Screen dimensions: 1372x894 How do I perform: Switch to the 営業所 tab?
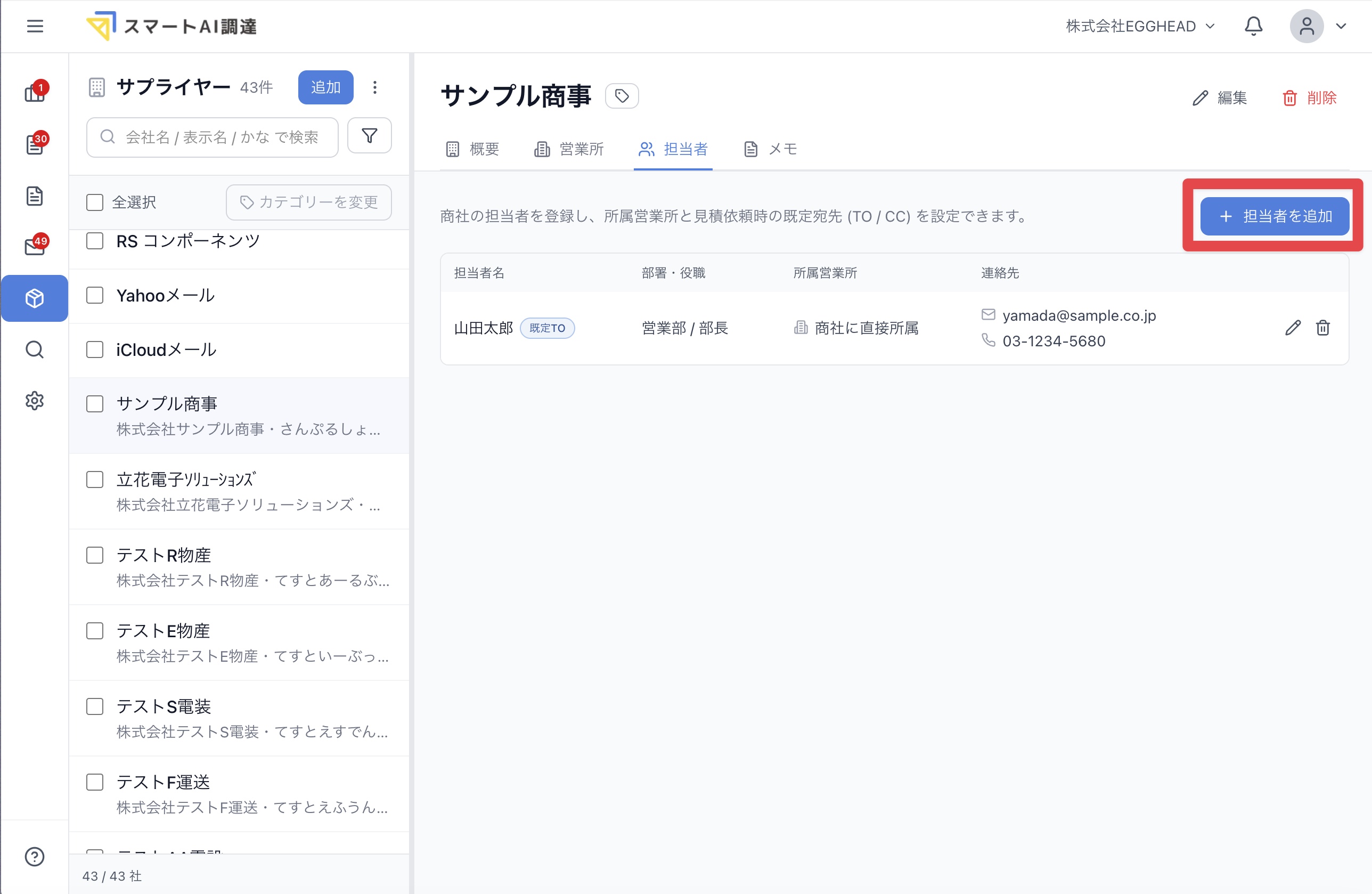click(x=569, y=149)
